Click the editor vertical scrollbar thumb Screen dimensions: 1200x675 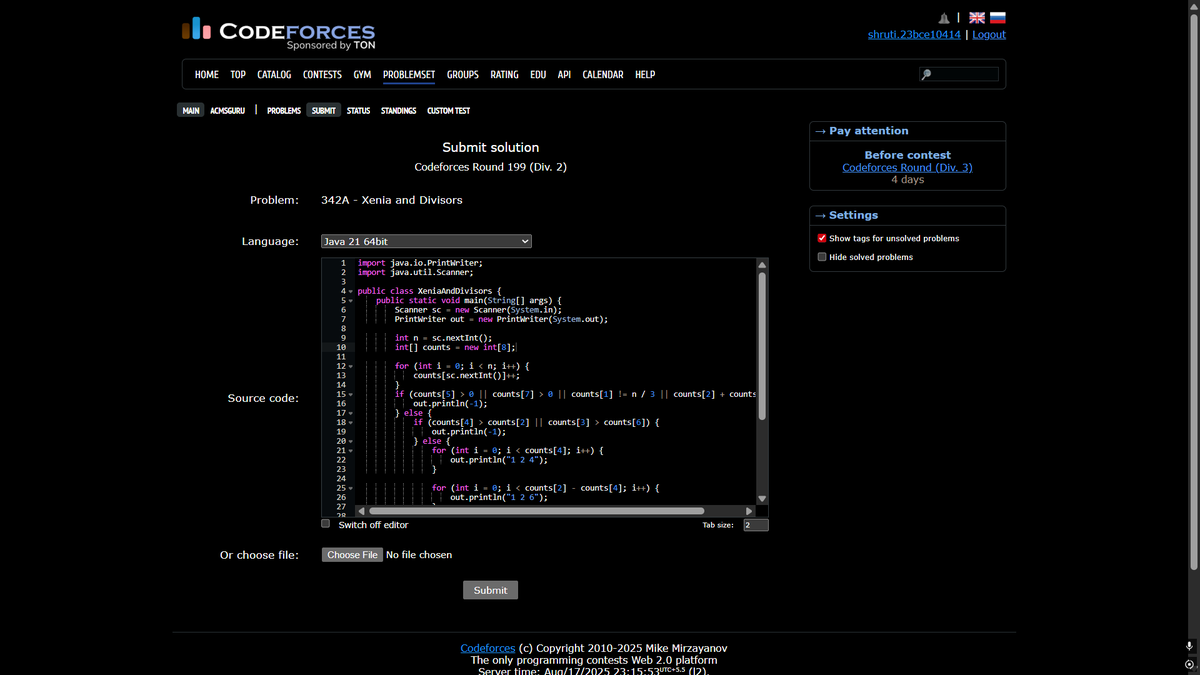coord(762,345)
